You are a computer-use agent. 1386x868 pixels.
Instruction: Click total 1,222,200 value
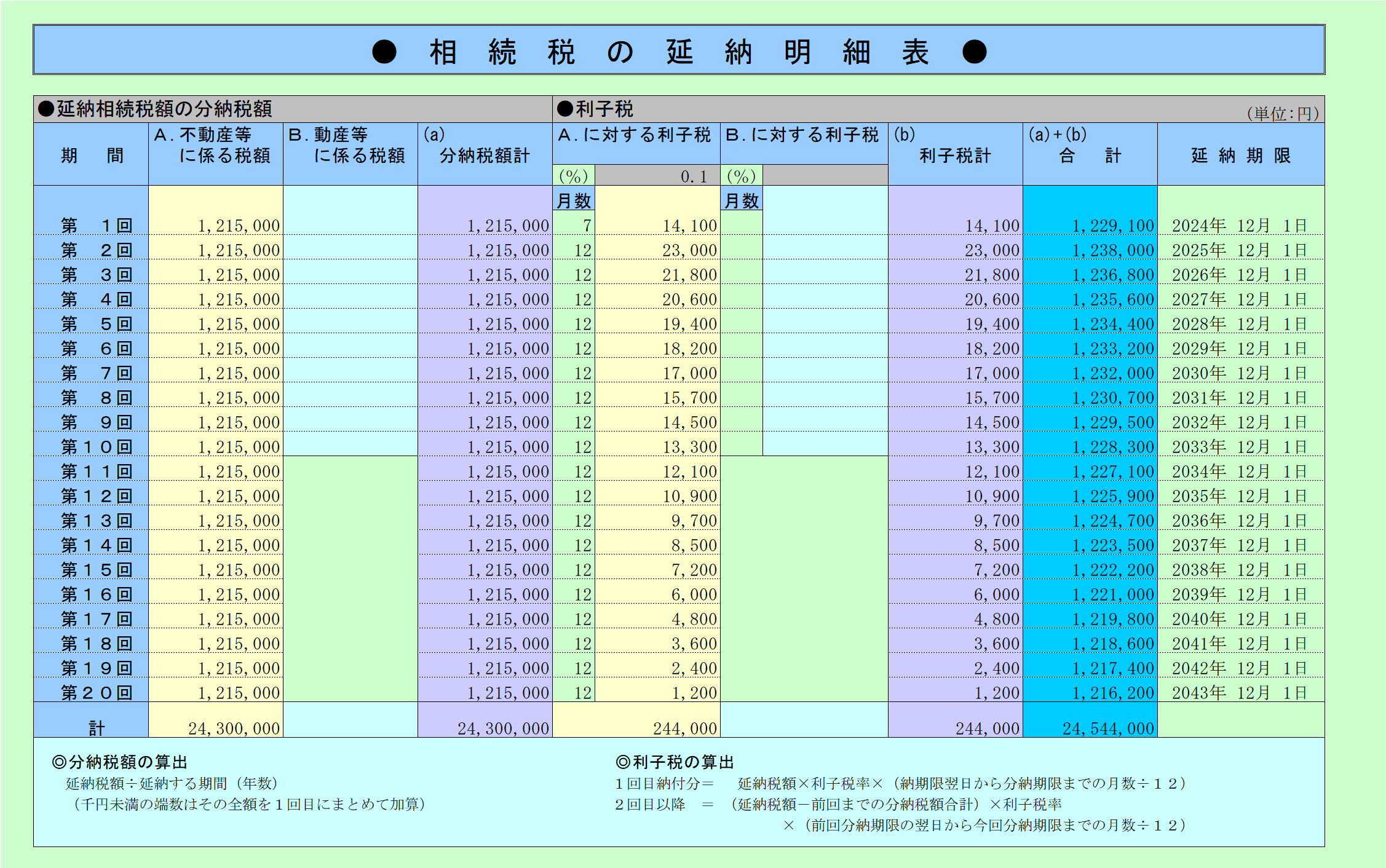click(x=1113, y=570)
